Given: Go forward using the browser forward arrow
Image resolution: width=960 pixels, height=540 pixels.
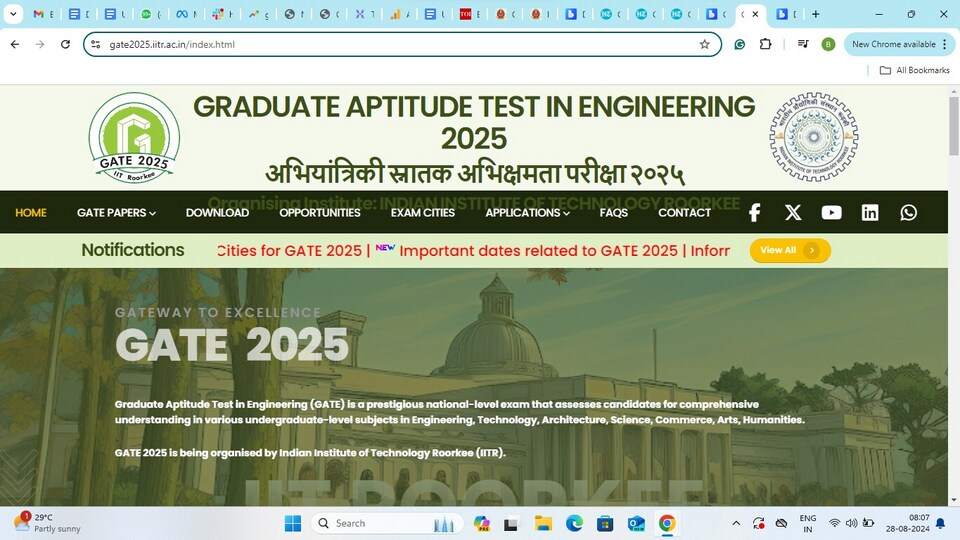Looking at the screenshot, I should 40,44.
